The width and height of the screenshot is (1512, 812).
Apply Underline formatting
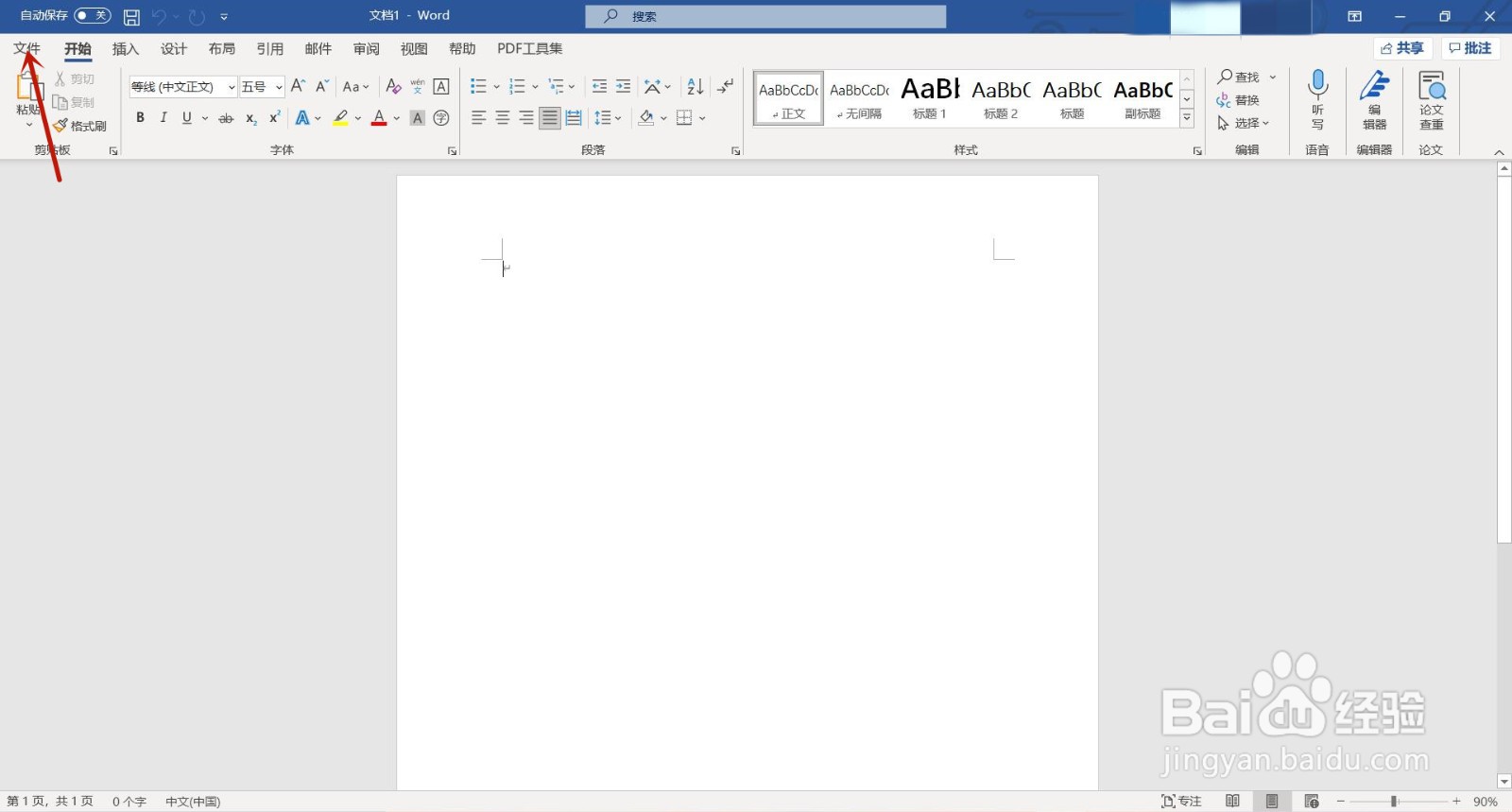(187, 118)
